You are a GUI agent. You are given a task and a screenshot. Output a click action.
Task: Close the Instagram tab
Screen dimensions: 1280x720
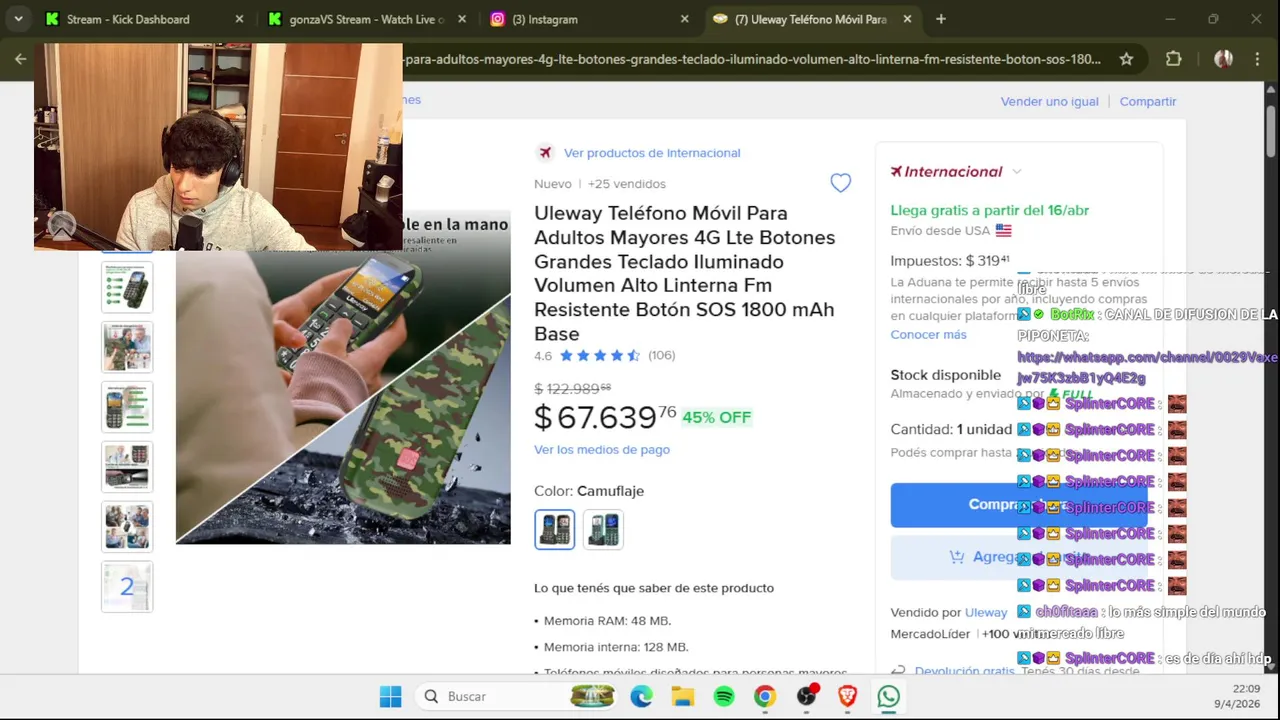(684, 19)
